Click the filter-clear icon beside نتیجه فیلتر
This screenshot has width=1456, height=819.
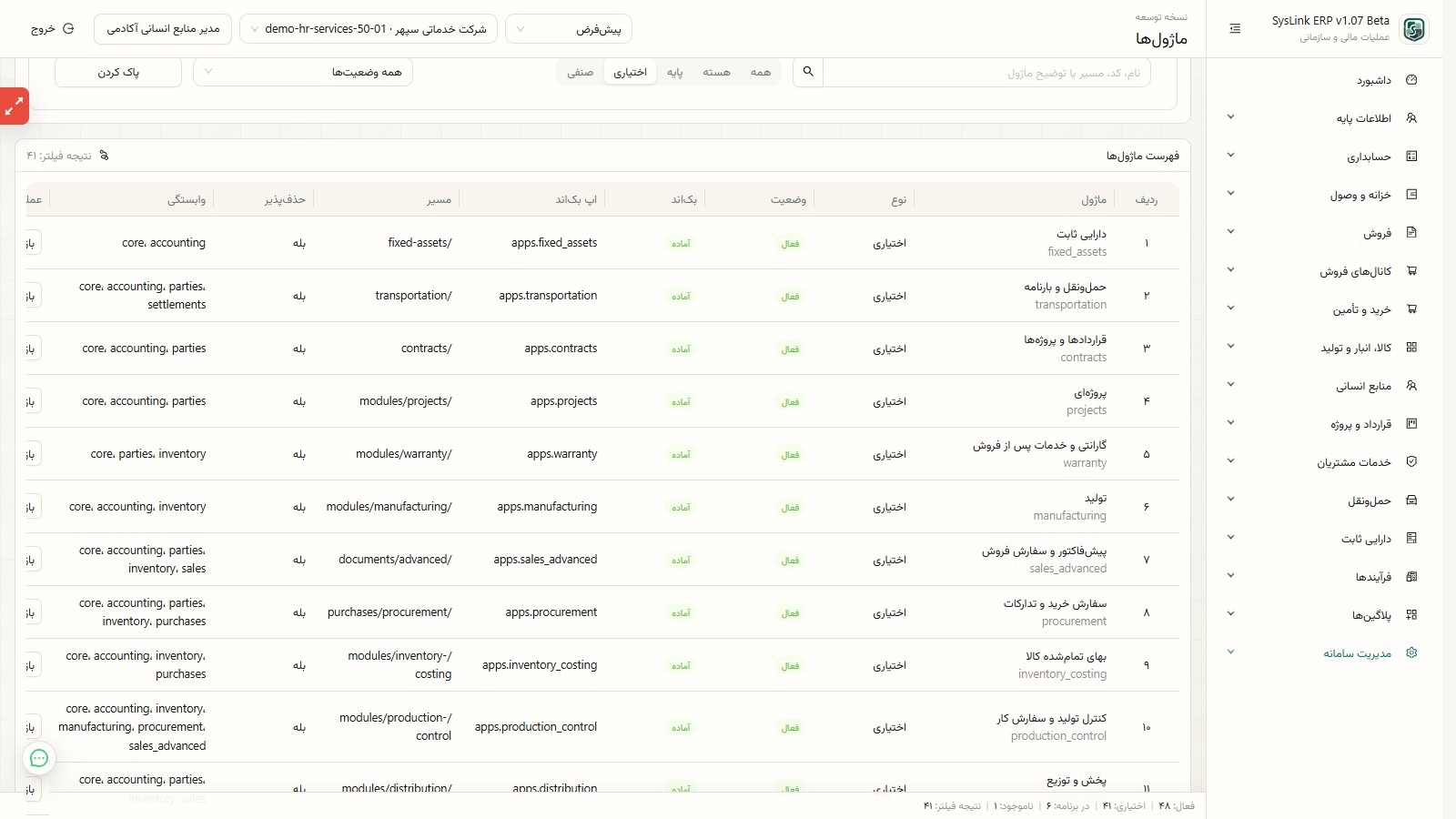[104, 156]
